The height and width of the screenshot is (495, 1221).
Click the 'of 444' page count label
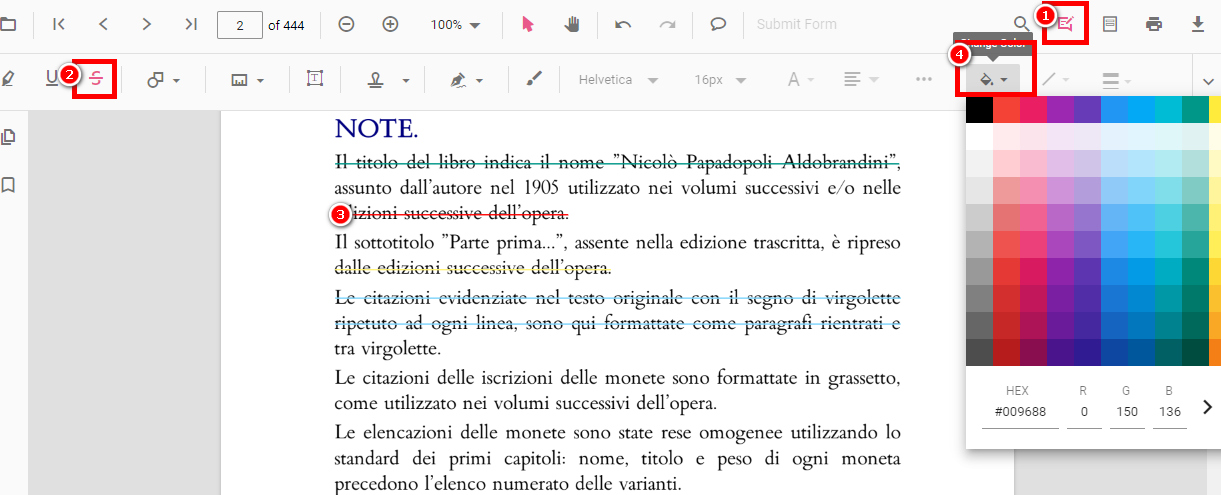286,25
